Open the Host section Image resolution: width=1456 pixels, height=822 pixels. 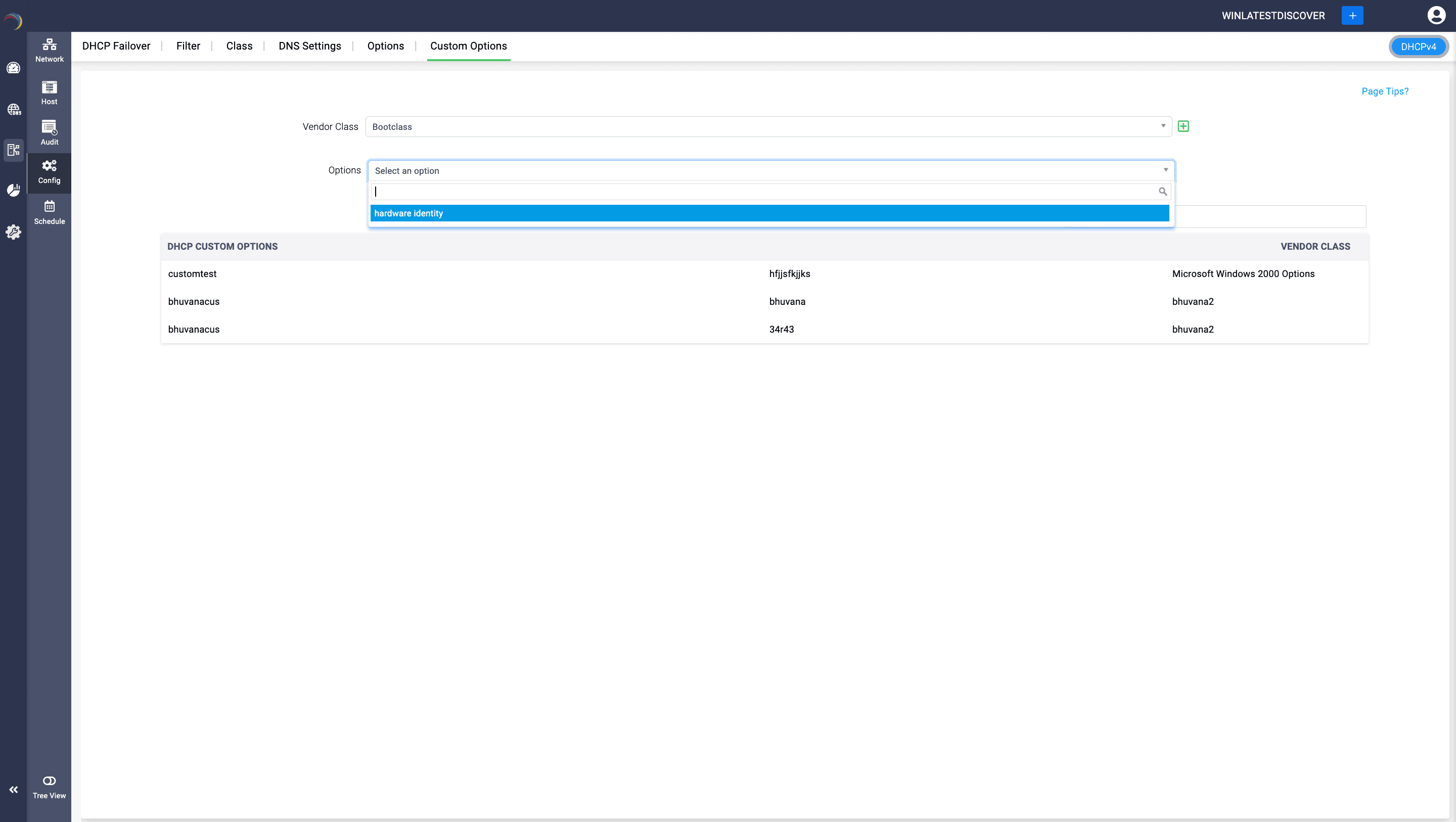tap(49, 93)
